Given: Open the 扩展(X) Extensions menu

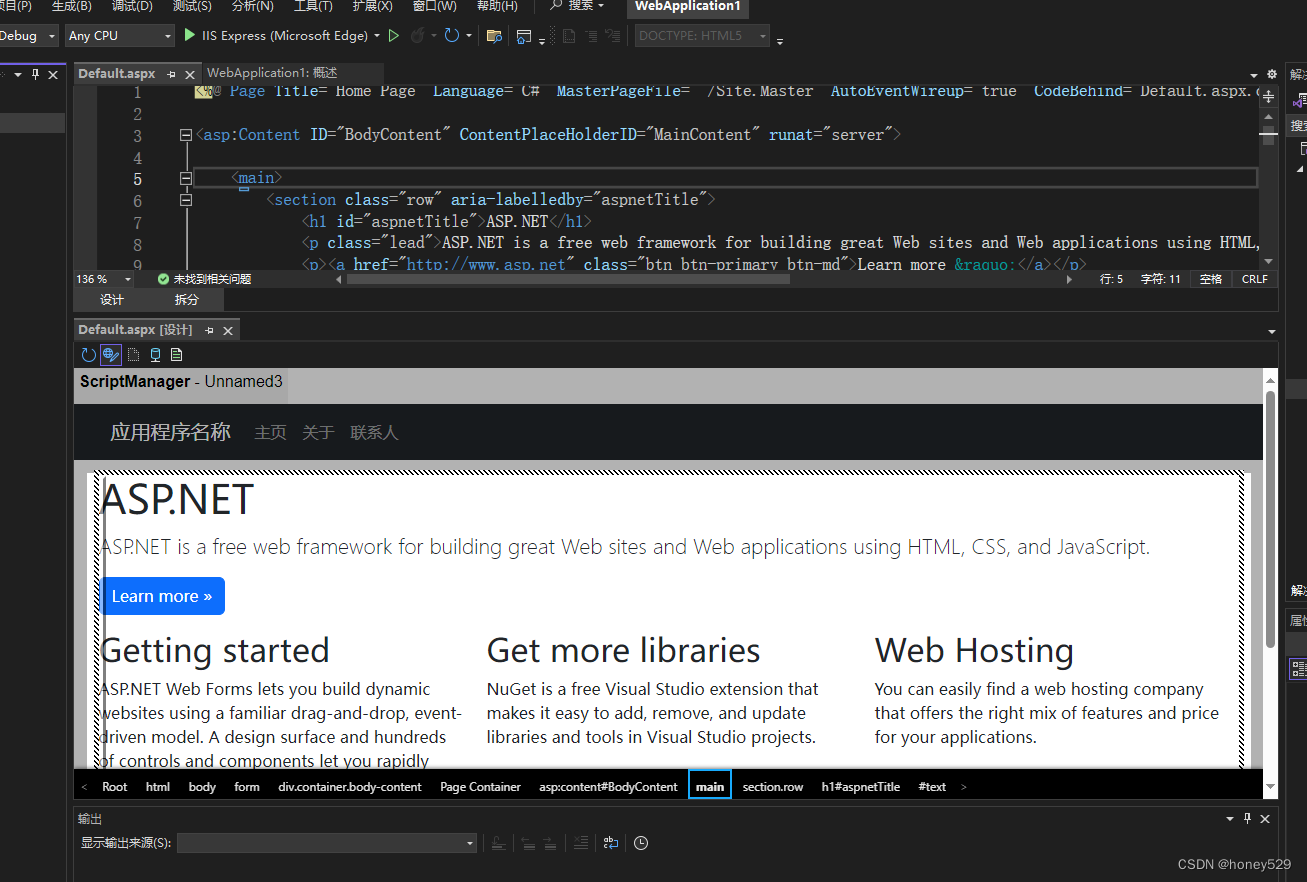Looking at the screenshot, I should pos(372,6).
